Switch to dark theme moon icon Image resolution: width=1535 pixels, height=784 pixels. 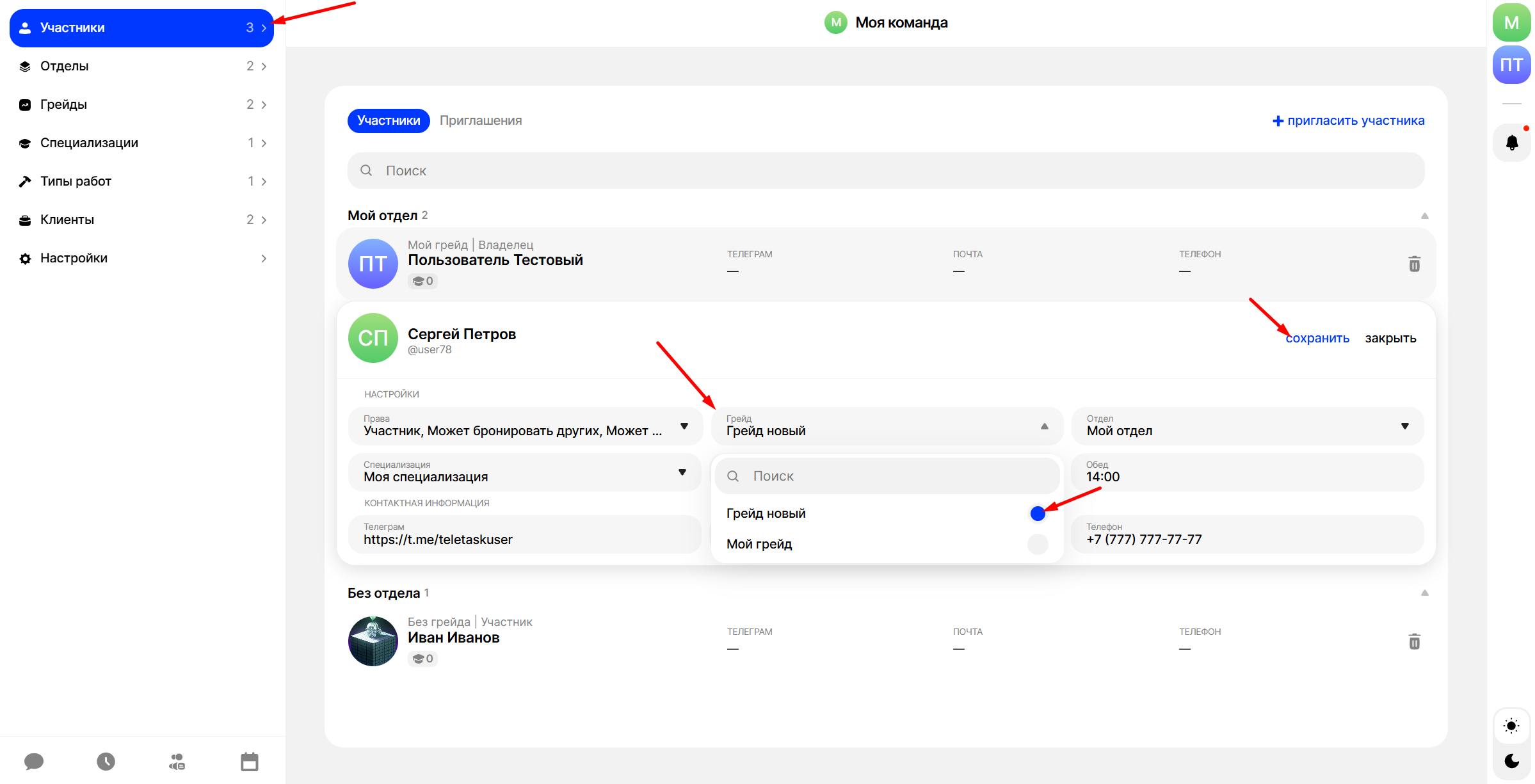pyautogui.click(x=1511, y=761)
